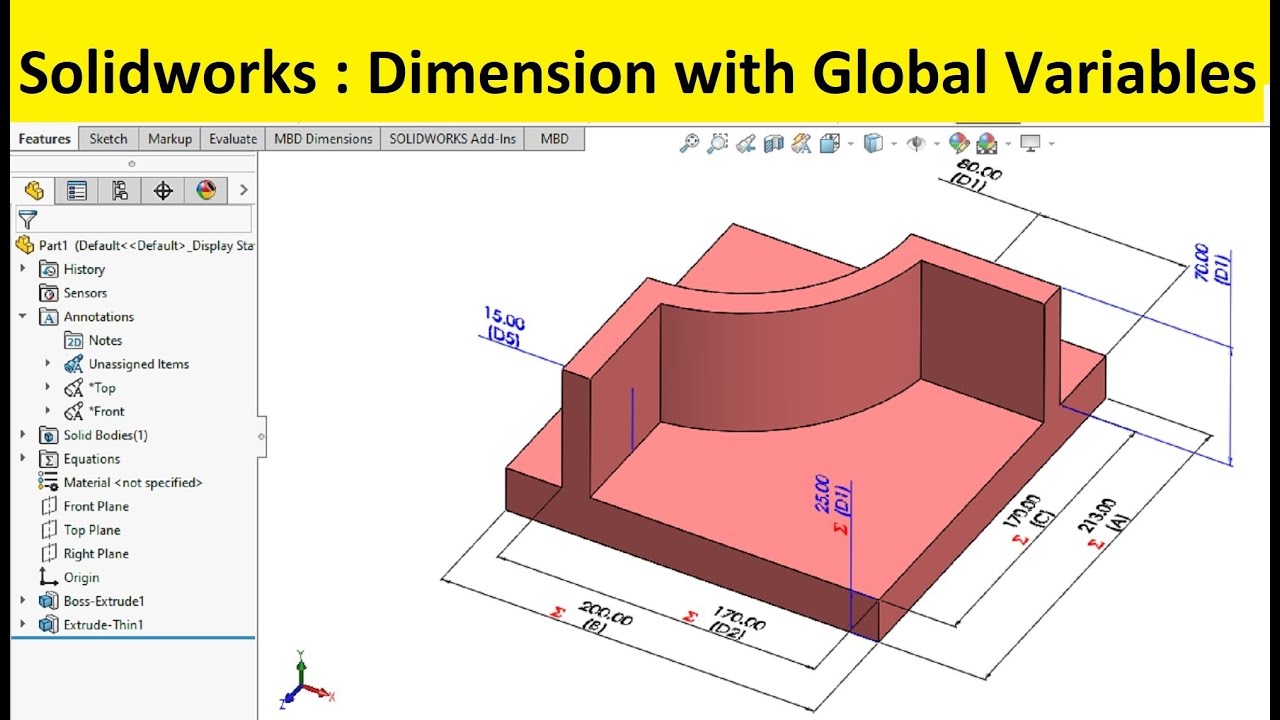The width and height of the screenshot is (1280, 720).
Task: Select the Sensors folder
Action: click(x=72, y=293)
